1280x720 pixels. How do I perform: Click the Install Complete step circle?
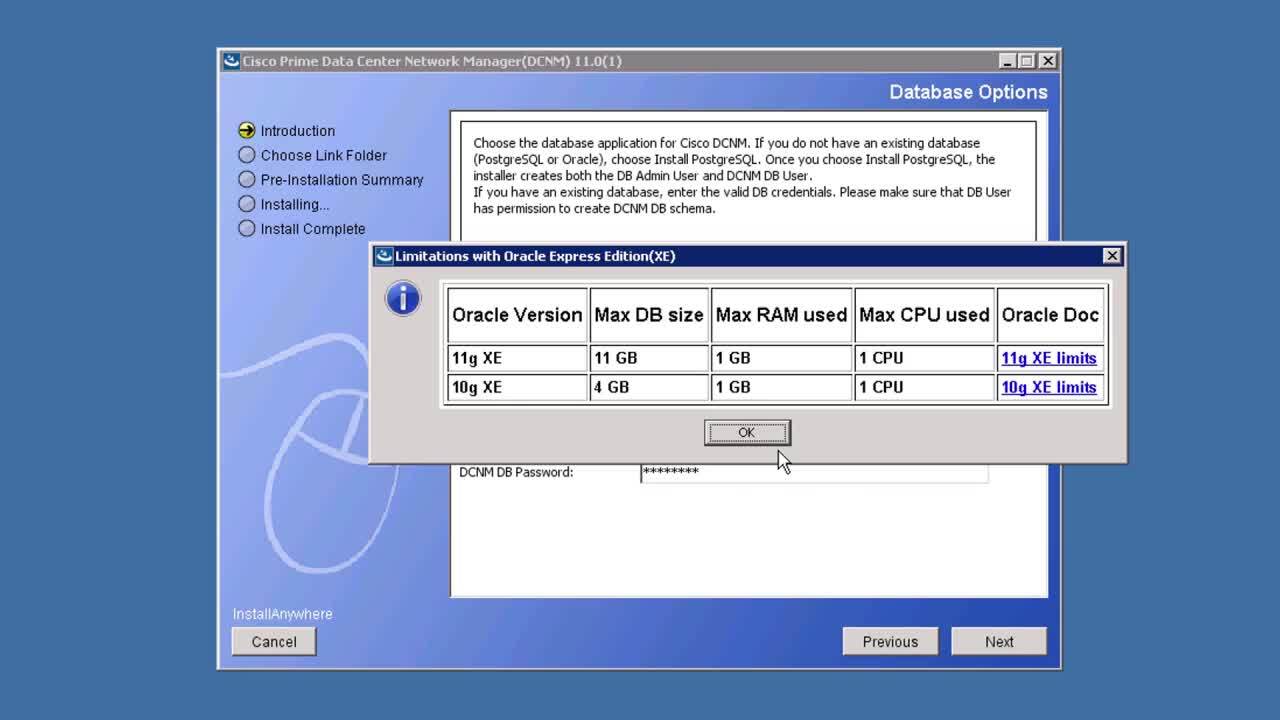pyautogui.click(x=247, y=229)
